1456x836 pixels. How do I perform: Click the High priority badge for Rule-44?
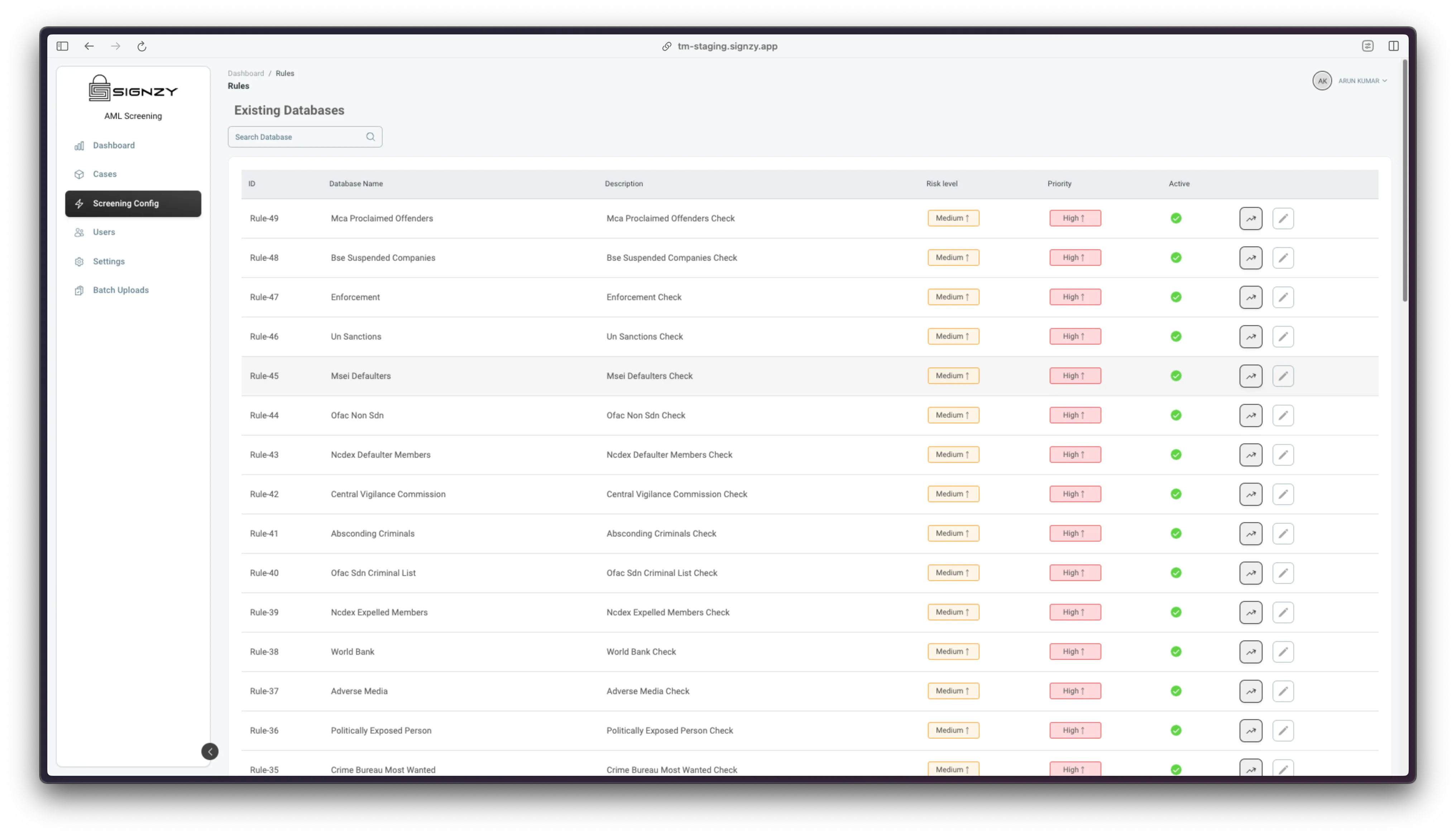click(x=1075, y=415)
